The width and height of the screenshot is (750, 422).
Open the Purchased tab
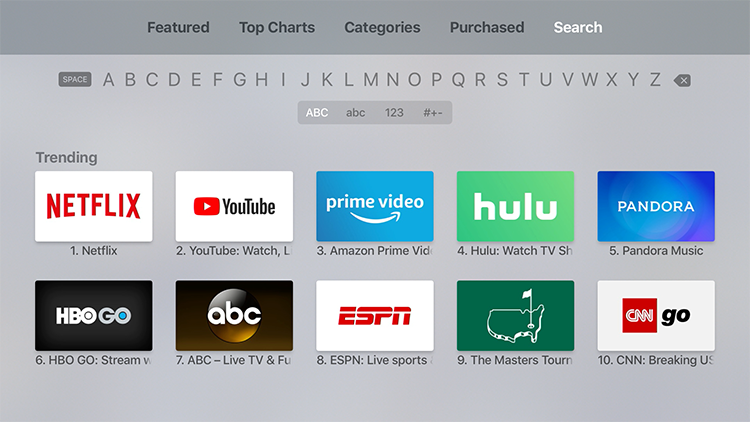click(x=487, y=27)
